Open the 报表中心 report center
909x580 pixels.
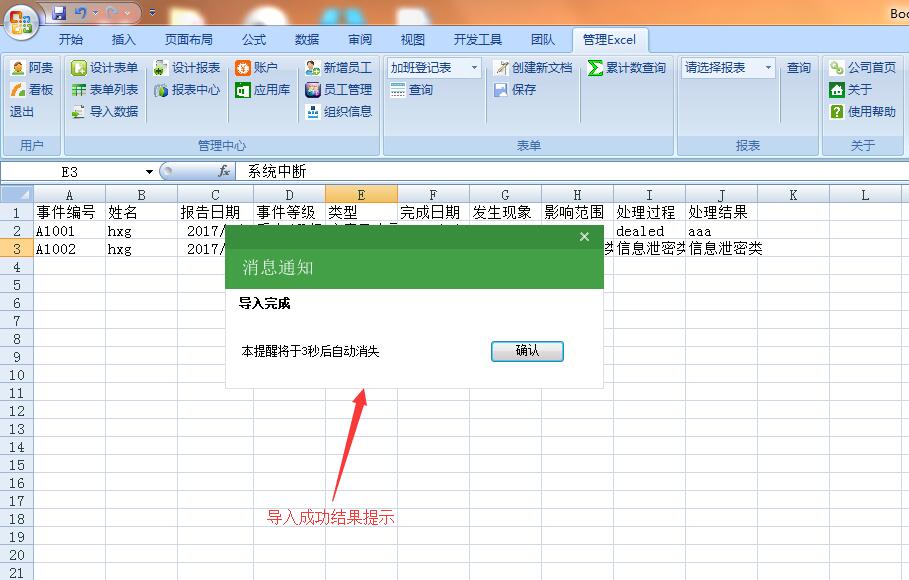pyautogui.click(x=187, y=90)
